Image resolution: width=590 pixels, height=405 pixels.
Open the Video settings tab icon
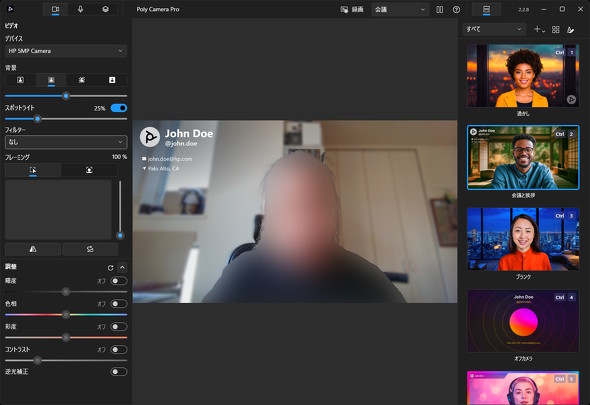(x=55, y=9)
